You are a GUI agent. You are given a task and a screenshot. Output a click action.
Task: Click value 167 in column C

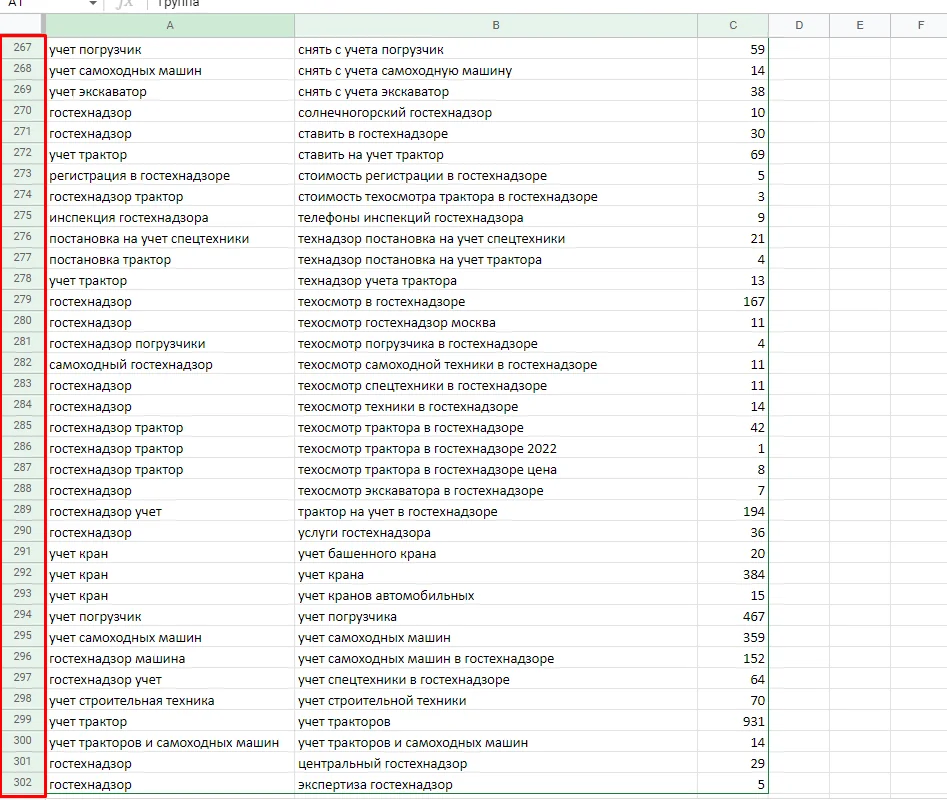point(733,301)
